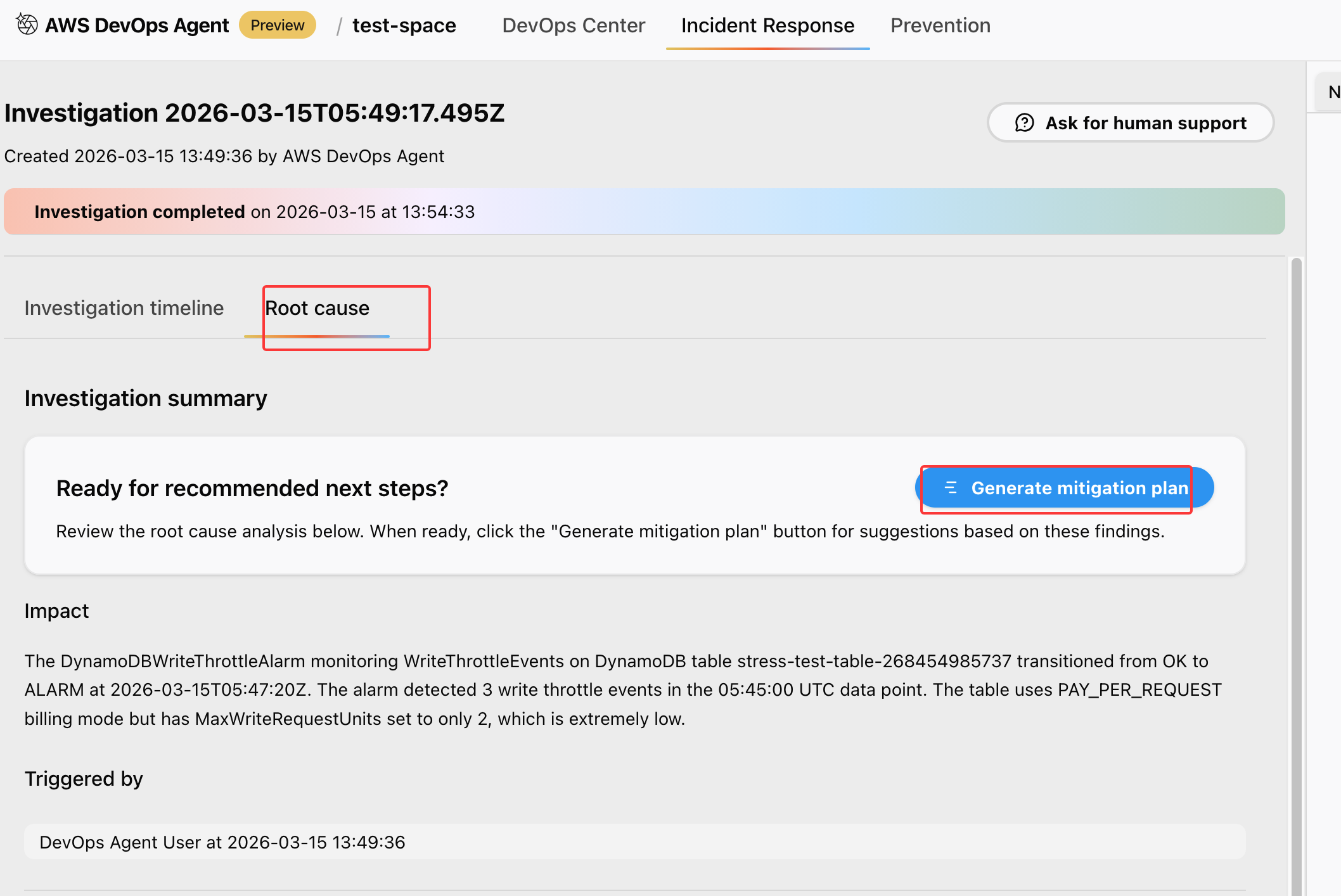Select the Root cause tab
Screen dimensions: 1341x896
(x=317, y=308)
